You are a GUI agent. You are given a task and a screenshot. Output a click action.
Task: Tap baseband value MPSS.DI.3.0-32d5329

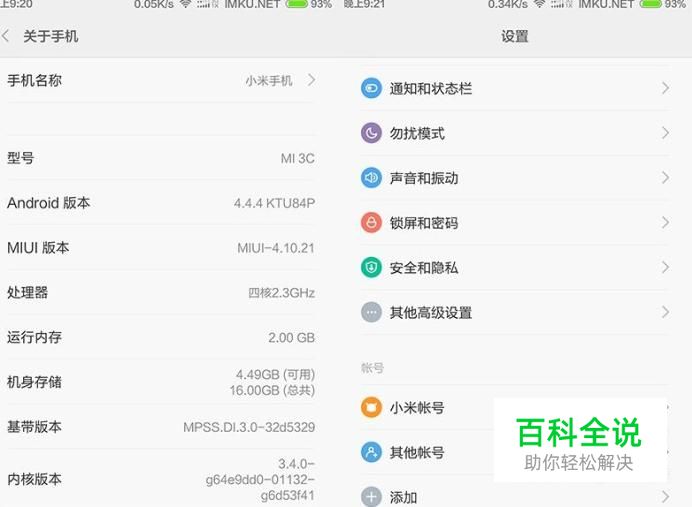pyautogui.click(x=249, y=427)
